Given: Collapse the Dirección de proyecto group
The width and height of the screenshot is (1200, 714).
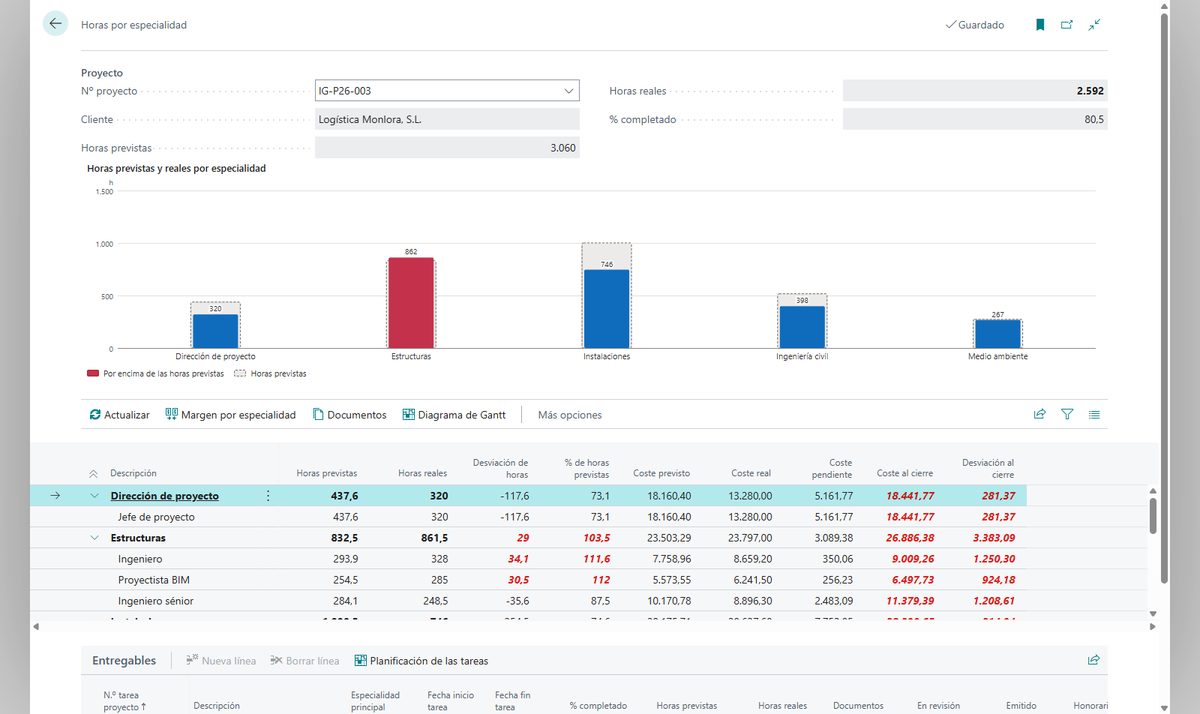Looking at the screenshot, I should (94, 496).
